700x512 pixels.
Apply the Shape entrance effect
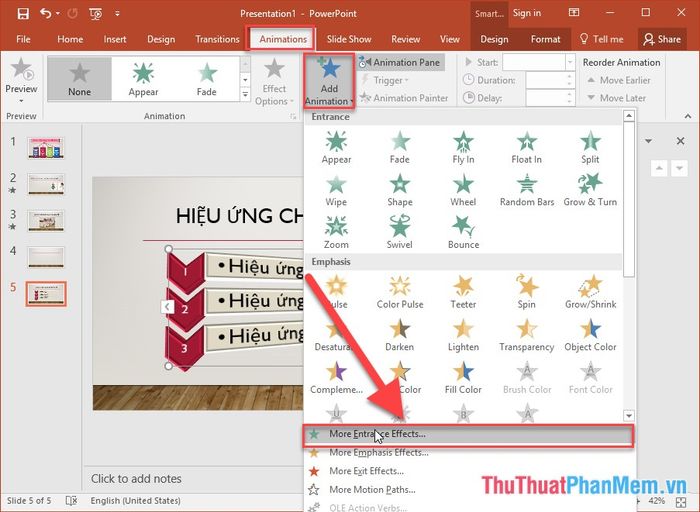click(x=400, y=190)
